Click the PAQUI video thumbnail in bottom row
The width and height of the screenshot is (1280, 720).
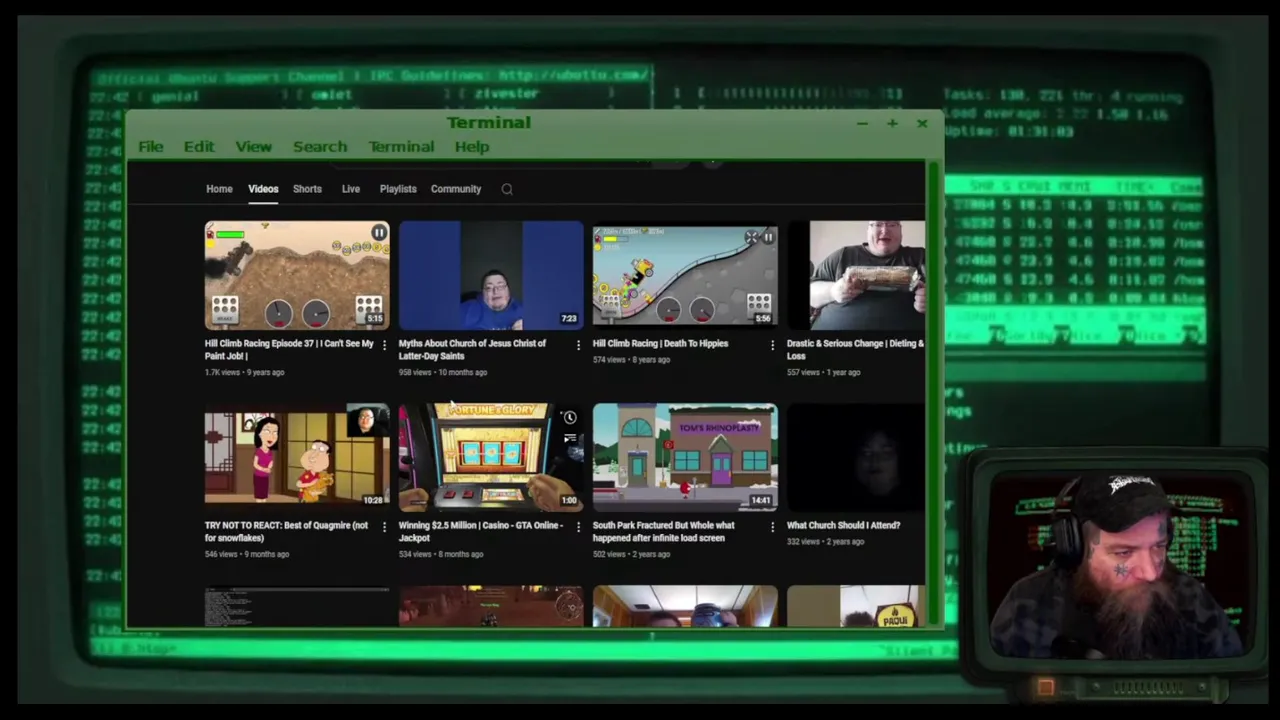tap(857, 606)
